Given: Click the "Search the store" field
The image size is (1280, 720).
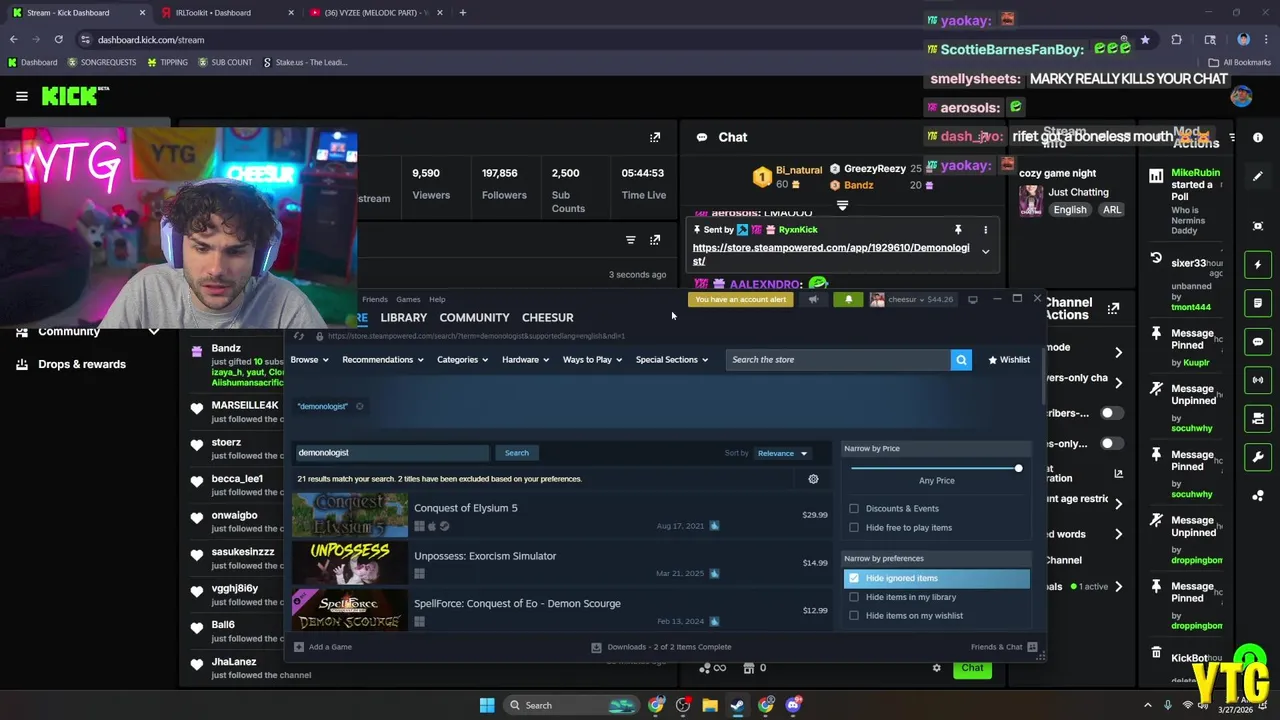Looking at the screenshot, I should (x=838, y=360).
